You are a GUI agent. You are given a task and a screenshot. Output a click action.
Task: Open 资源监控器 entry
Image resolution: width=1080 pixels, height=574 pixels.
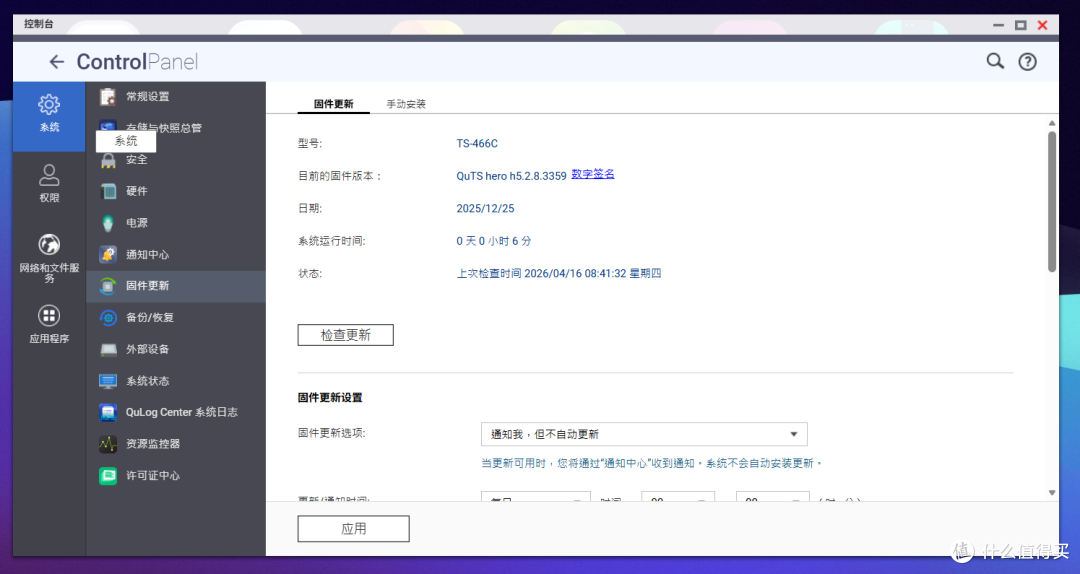tap(176, 444)
